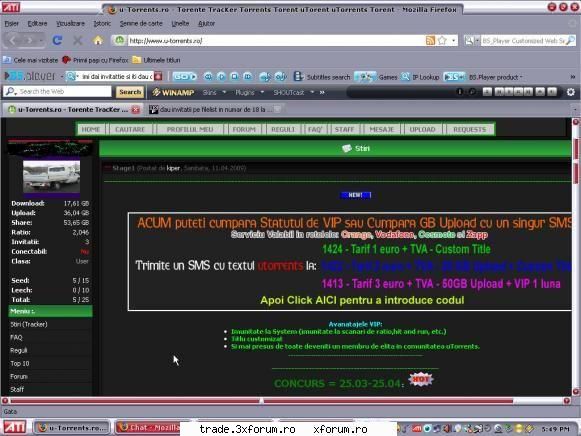Viewport: 581px width, 436px height.
Task: Expand the SHOUTcast dropdown
Action: click(x=312, y=92)
